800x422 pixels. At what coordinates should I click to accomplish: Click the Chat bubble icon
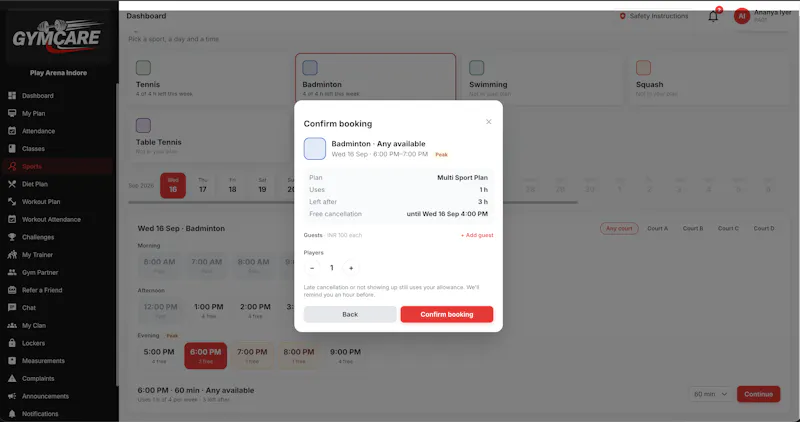click(x=12, y=308)
